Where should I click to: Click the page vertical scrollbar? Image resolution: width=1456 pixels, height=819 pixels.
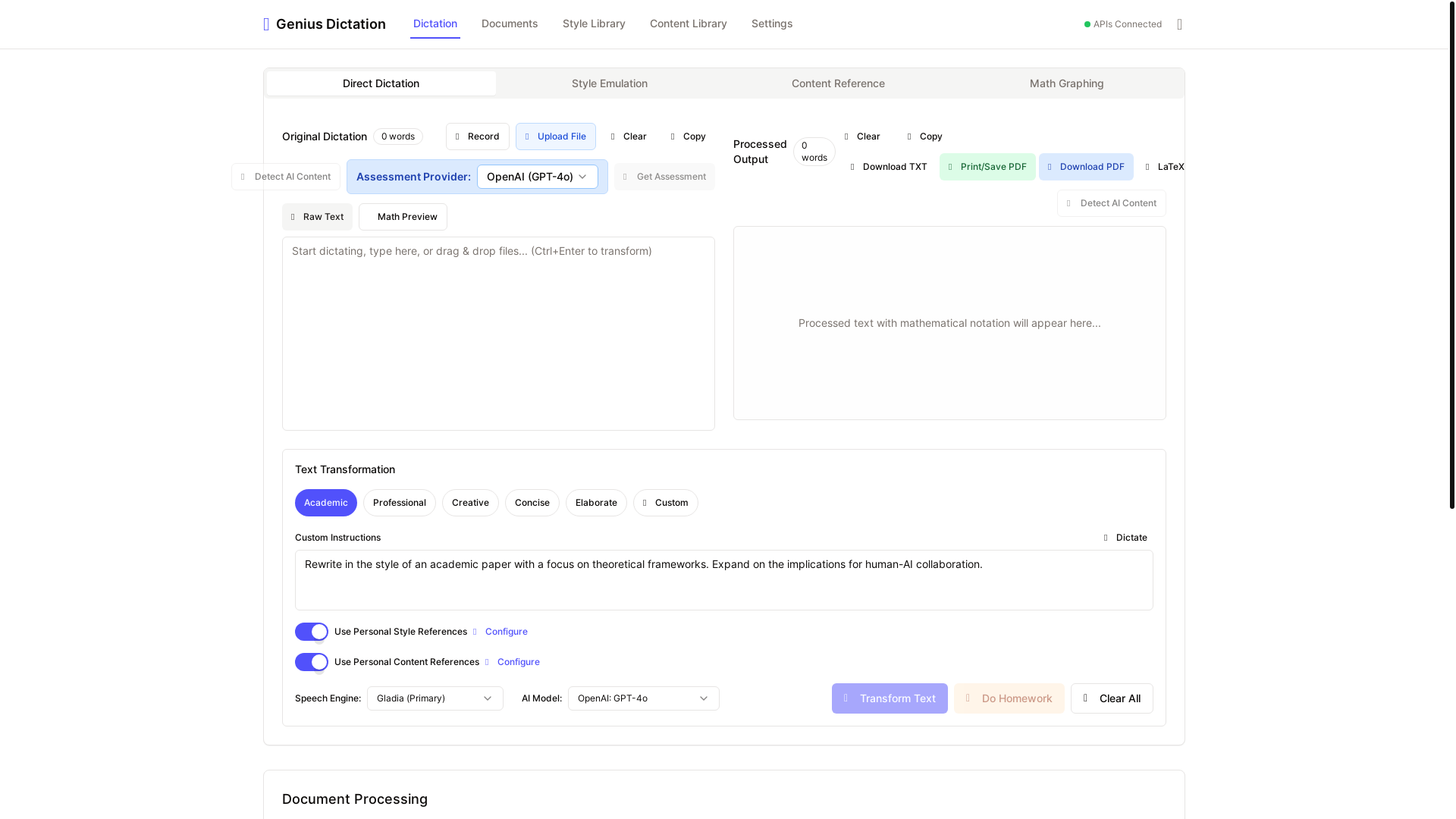tap(1452, 254)
